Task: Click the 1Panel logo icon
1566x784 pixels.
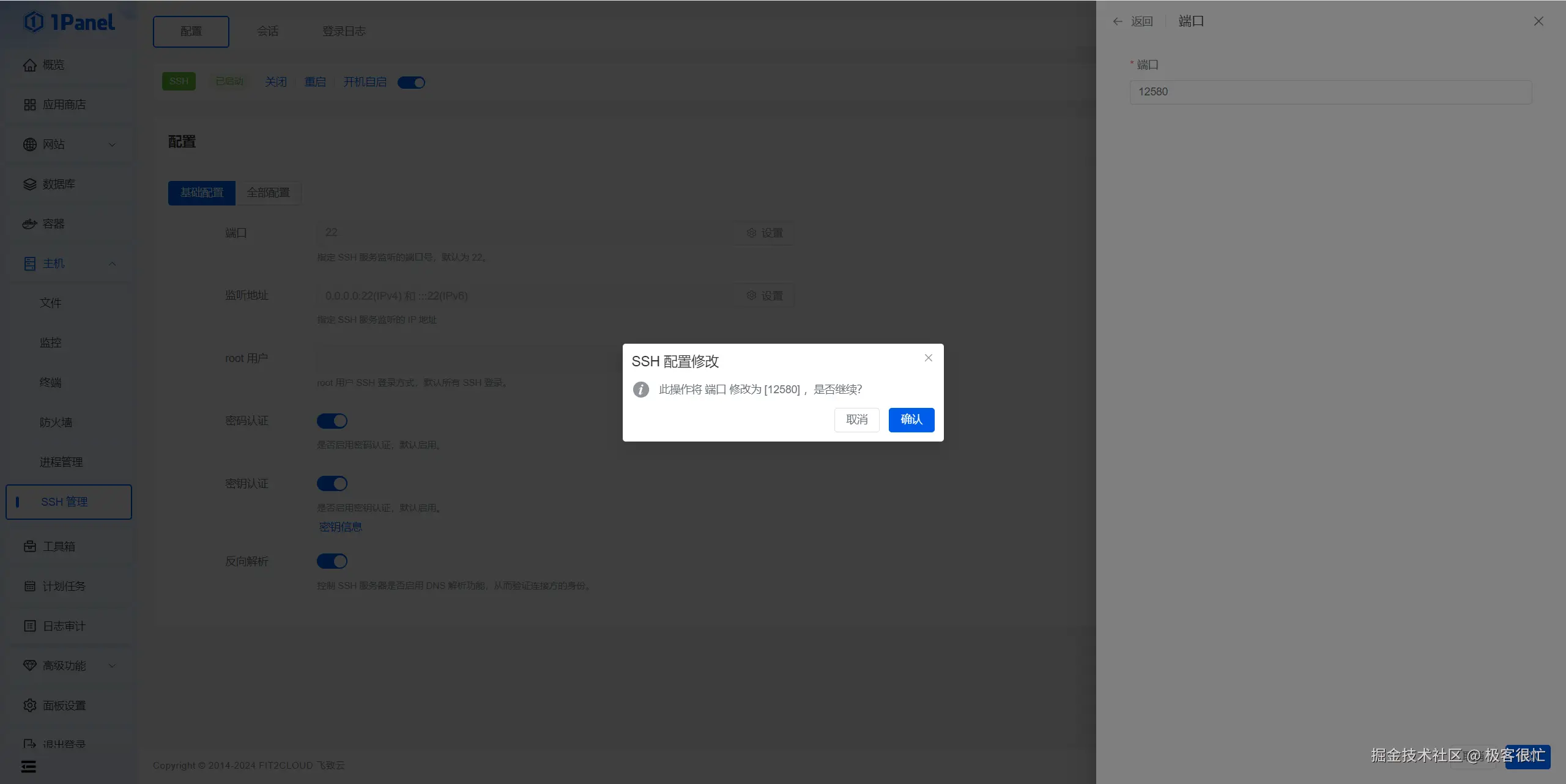Action: 34,22
